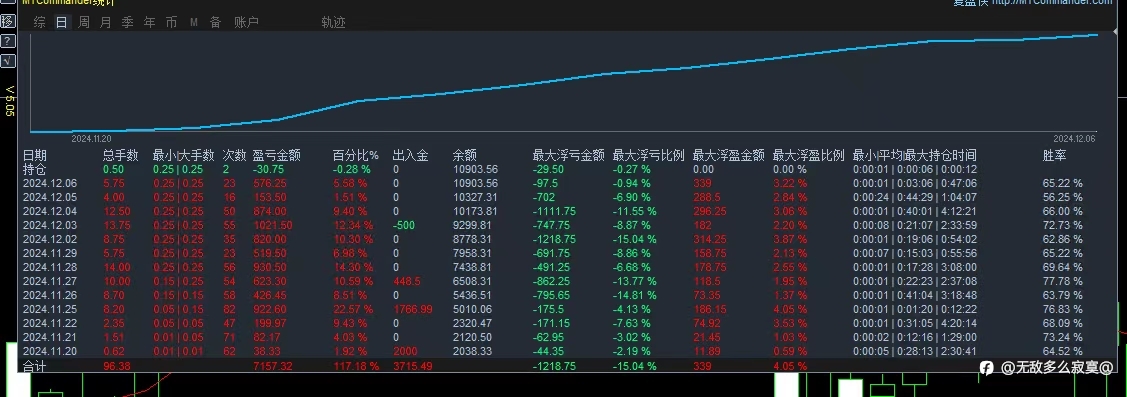Click the V5.05 version label
Viewport: 1127px width, 397px height.
[9, 100]
